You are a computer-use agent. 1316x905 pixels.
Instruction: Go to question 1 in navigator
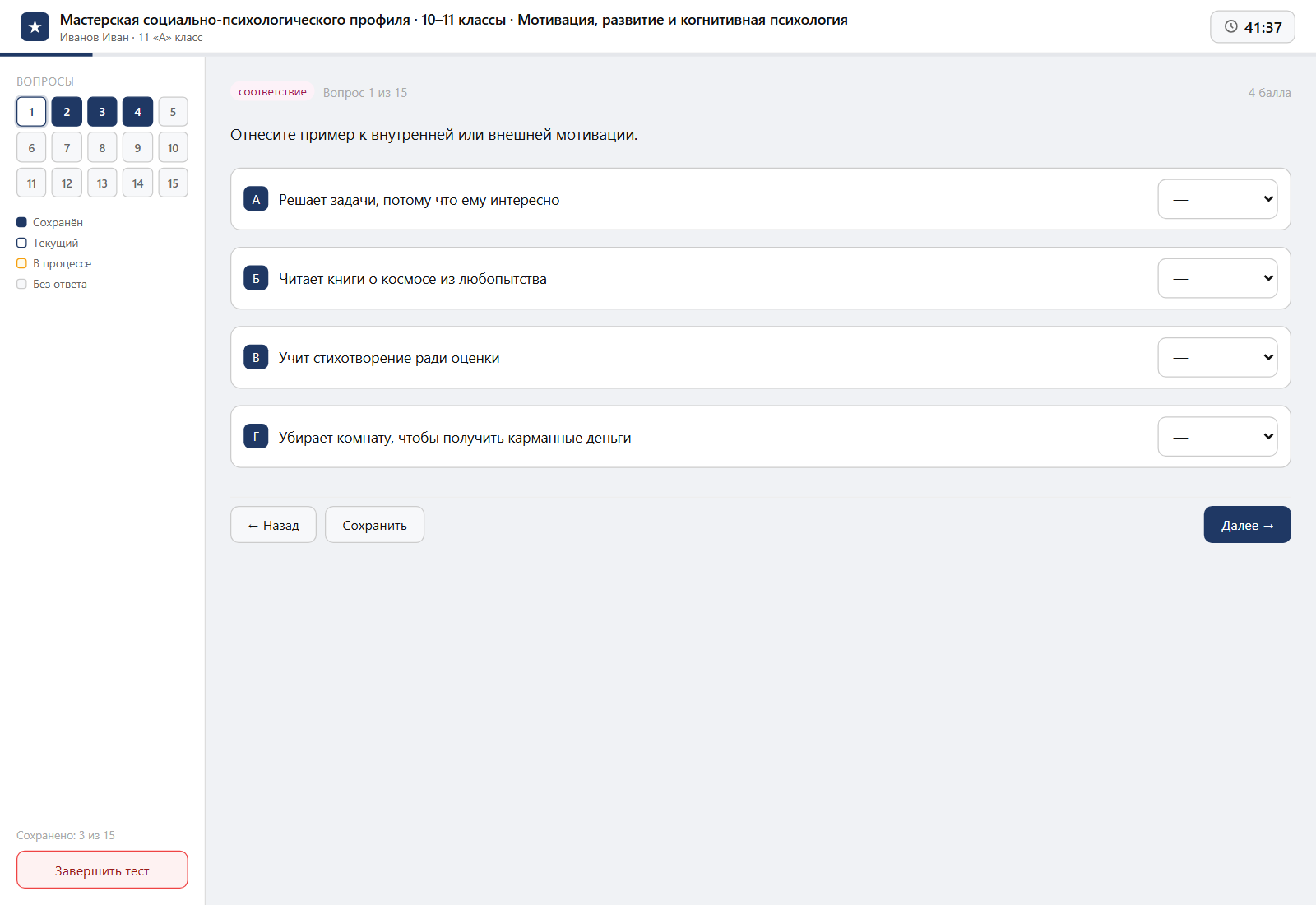pyautogui.click(x=31, y=112)
